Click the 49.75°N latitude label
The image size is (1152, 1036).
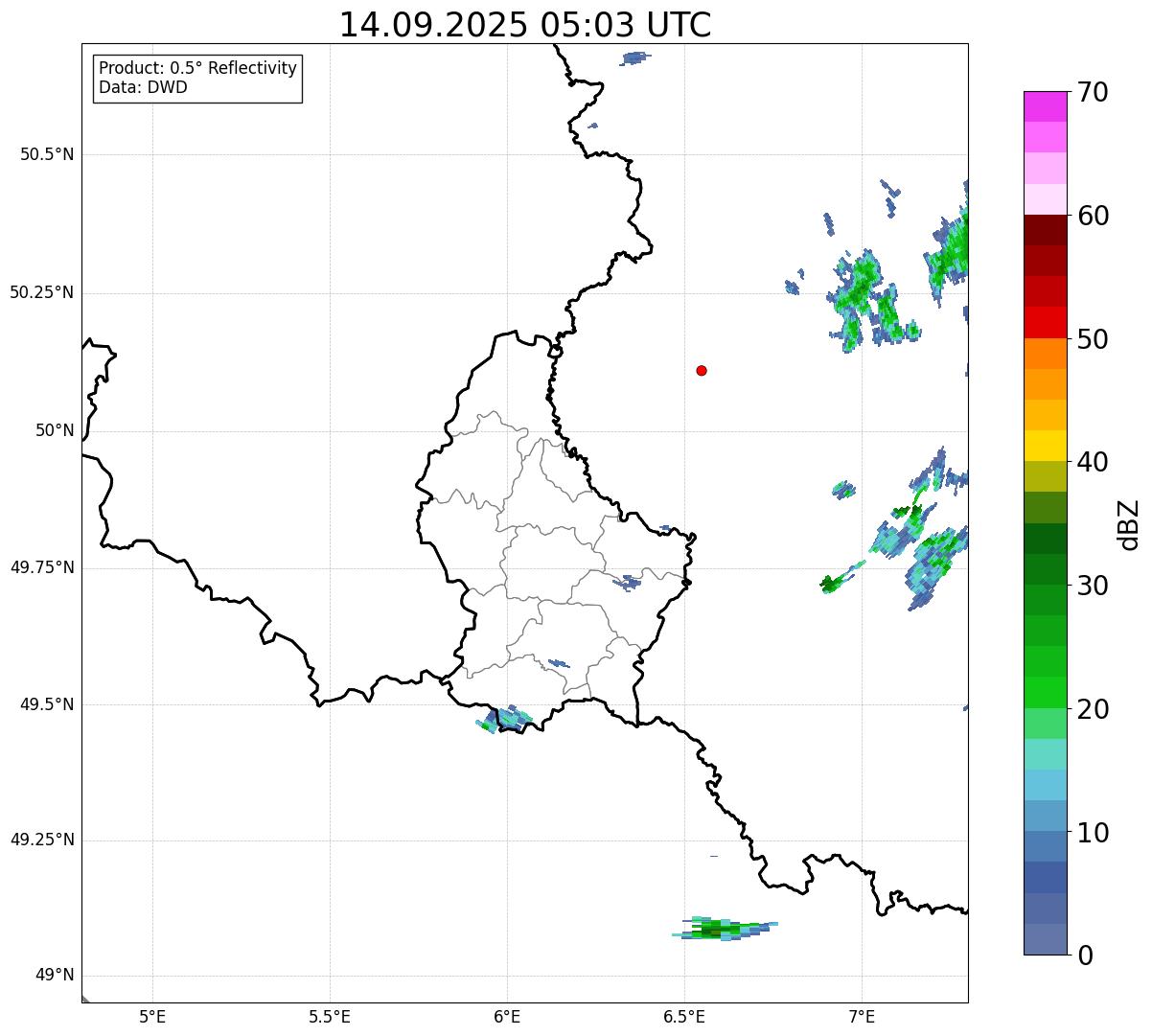tap(41, 567)
